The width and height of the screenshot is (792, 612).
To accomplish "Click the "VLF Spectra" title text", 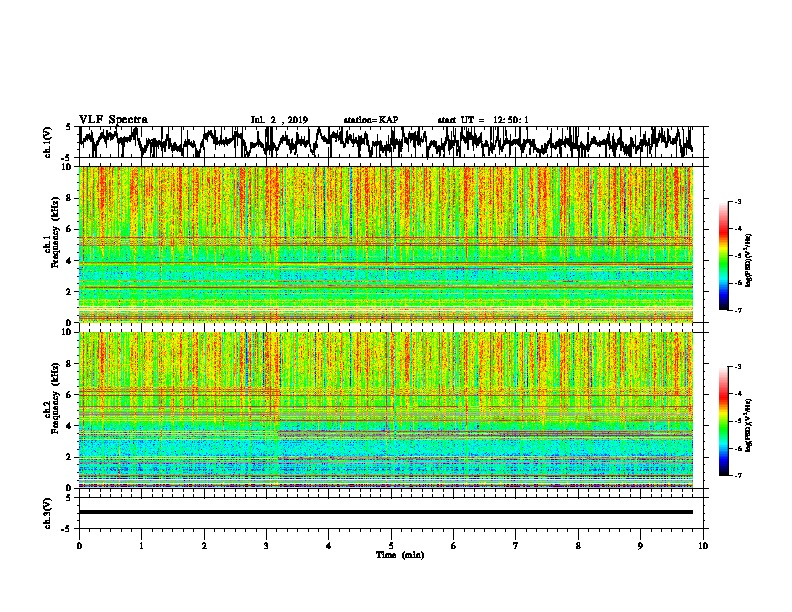I will [x=113, y=120].
